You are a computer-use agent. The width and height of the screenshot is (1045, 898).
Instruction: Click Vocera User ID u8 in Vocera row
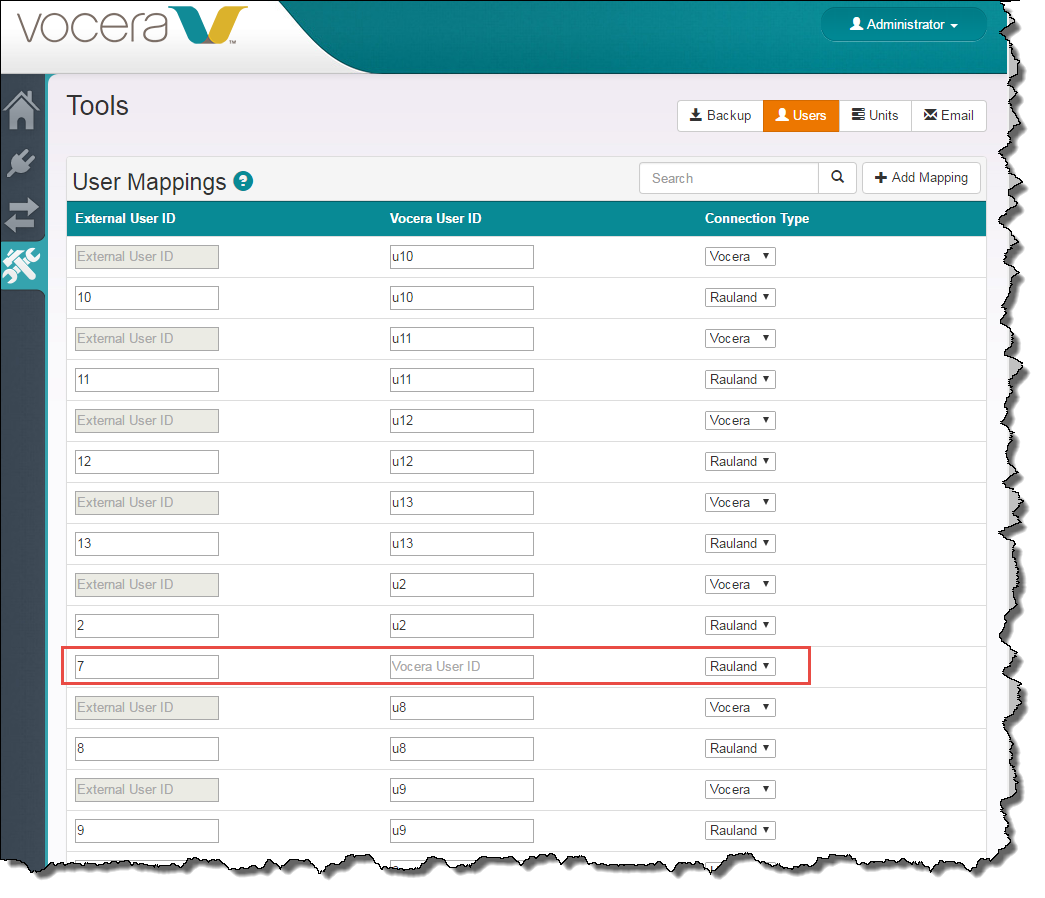(461, 707)
